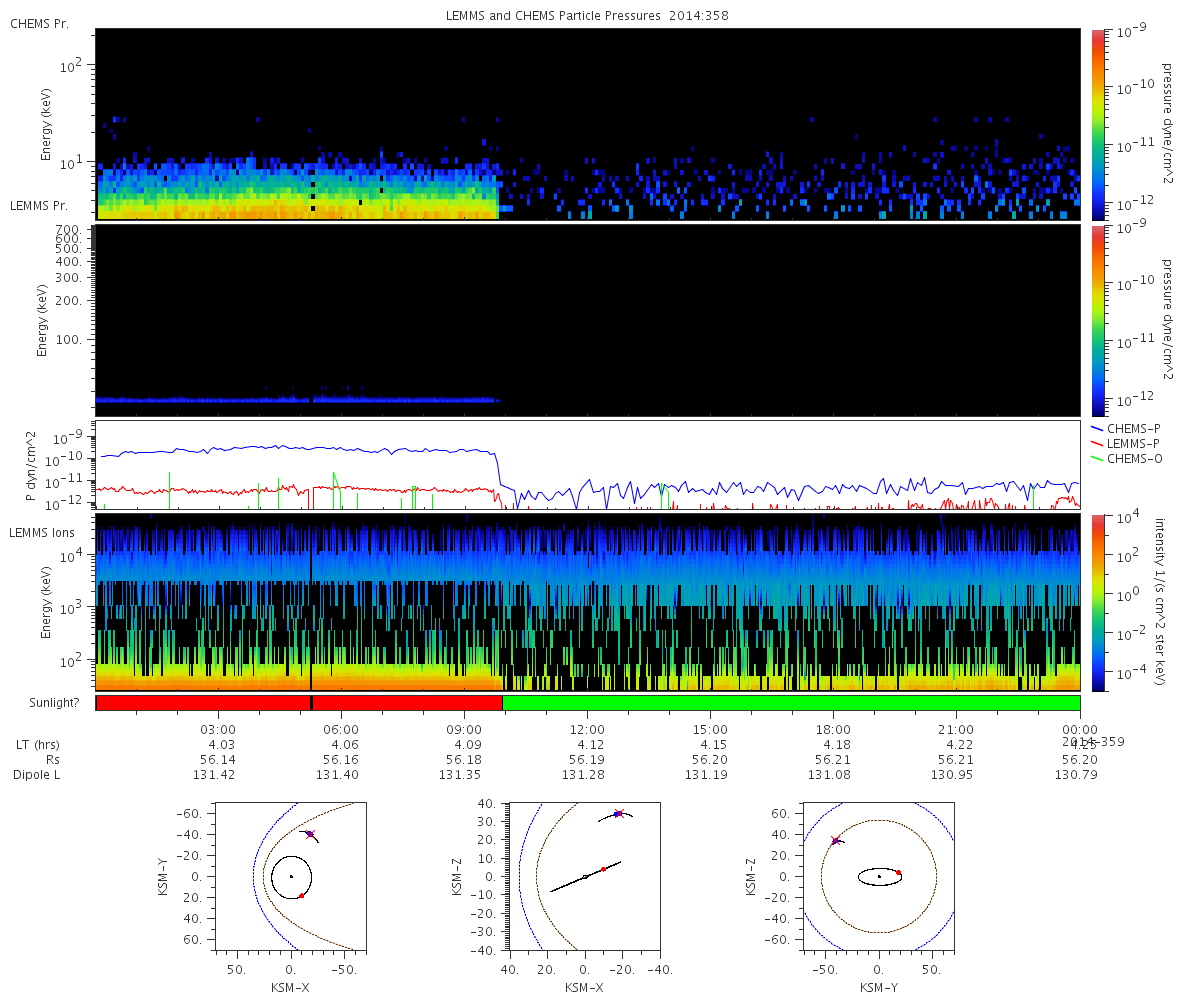Image resolution: width=1200 pixels, height=1000 pixels.
Task: Select the green segment of the Sunlight bar
Action: 790,703
